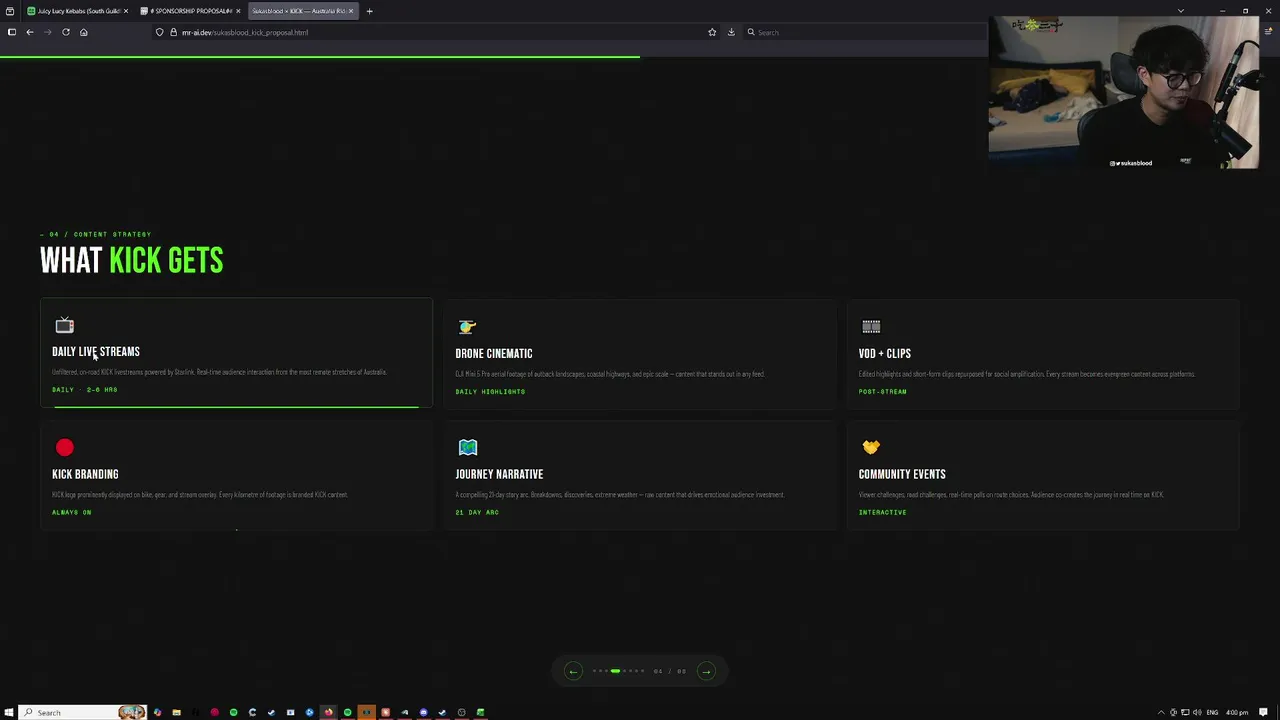Click the URL address bar
The image size is (1280, 720).
pos(436,32)
